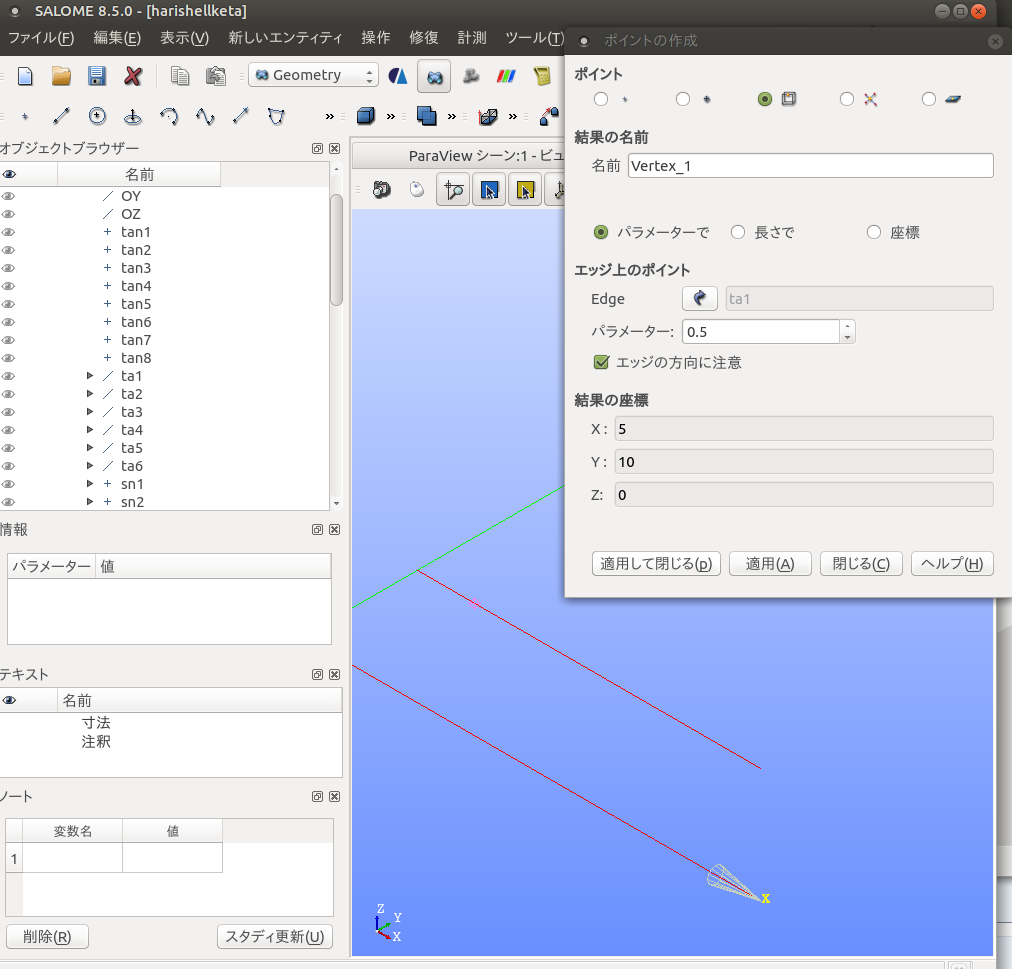Viewport: 1012px width, 969px height.
Task: Select the create arc tool
Action: pyautogui.click(x=169, y=116)
